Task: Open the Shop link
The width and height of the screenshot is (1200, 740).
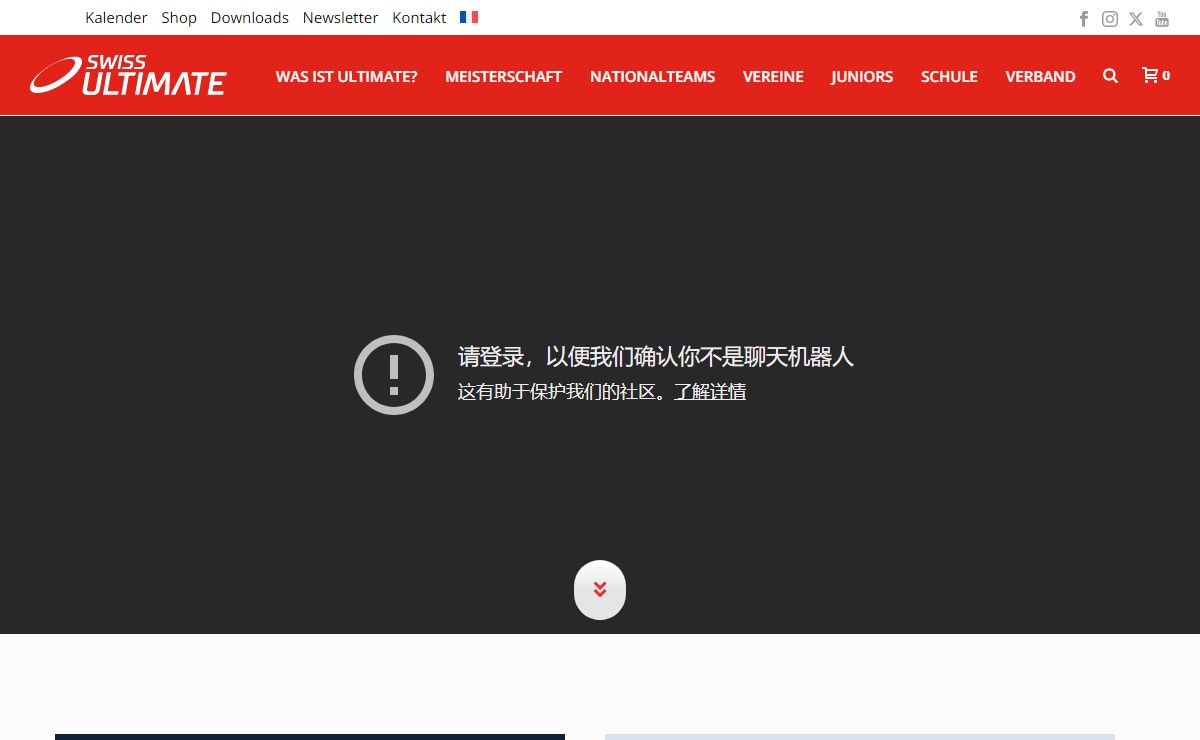Action: pos(179,17)
